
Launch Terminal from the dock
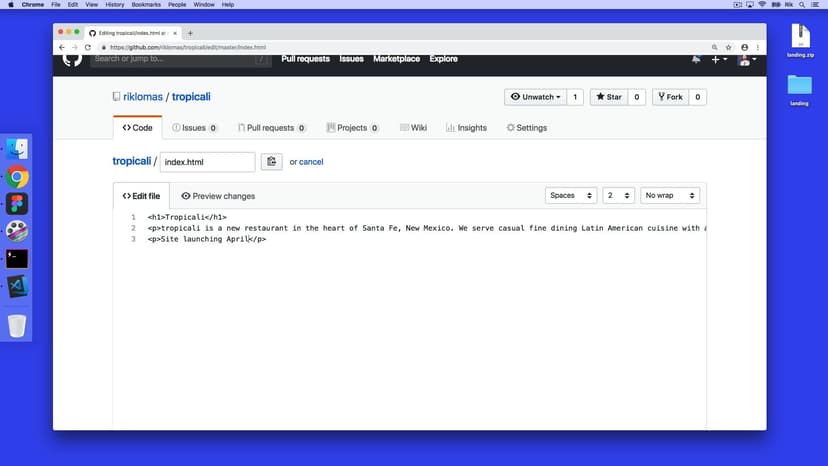click(x=17, y=258)
